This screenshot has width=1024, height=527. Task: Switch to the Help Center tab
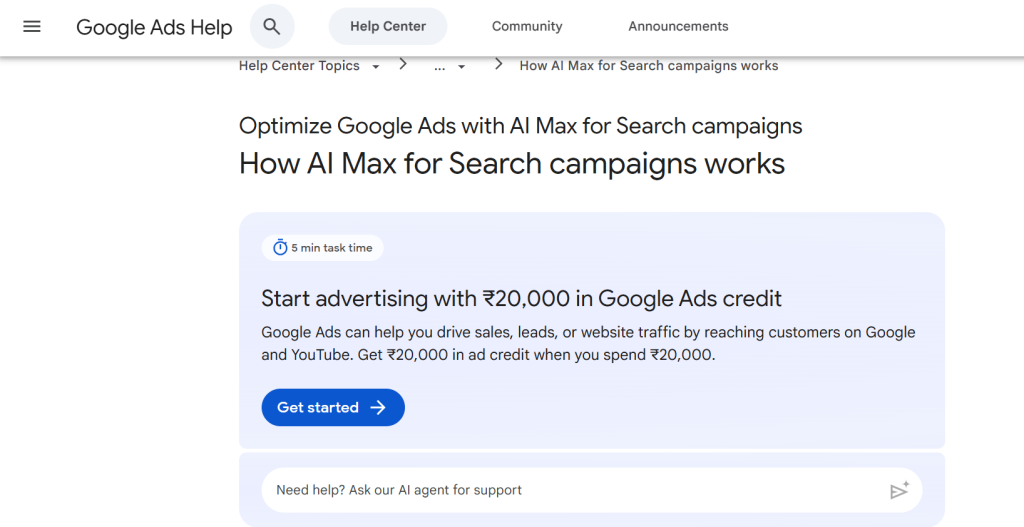388,27
